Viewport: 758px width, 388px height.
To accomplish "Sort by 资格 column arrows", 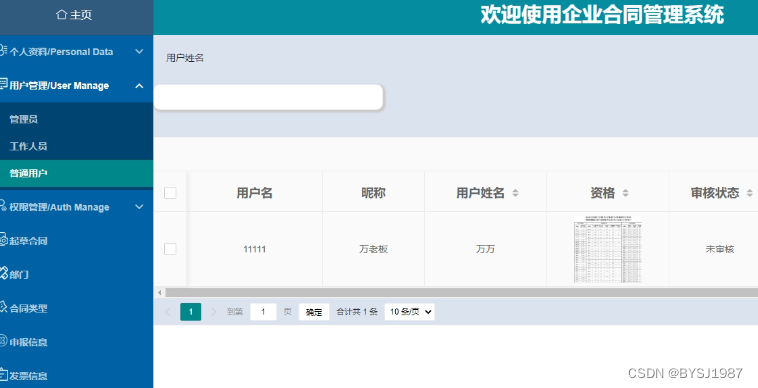I will 625,193.
